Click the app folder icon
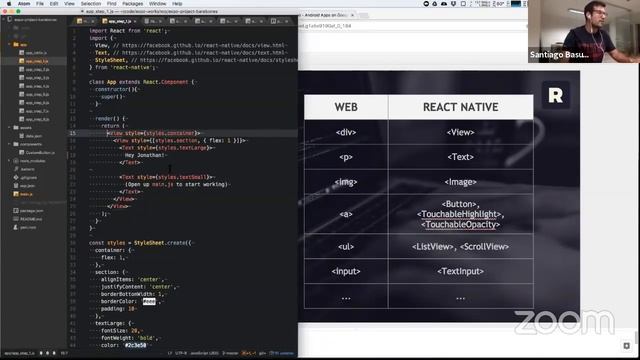Viewport: 640px width, 360px height. tap(16, 44)
